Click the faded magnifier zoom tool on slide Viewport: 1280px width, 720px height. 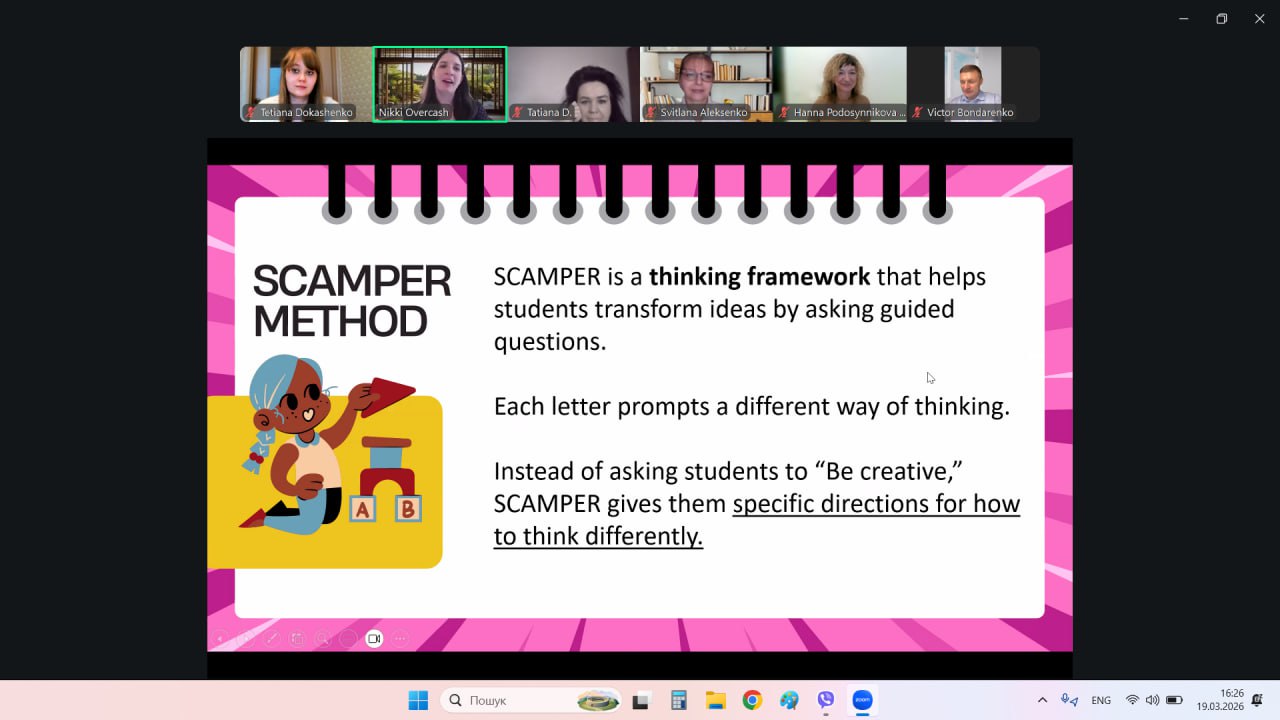tap(322, 638)
